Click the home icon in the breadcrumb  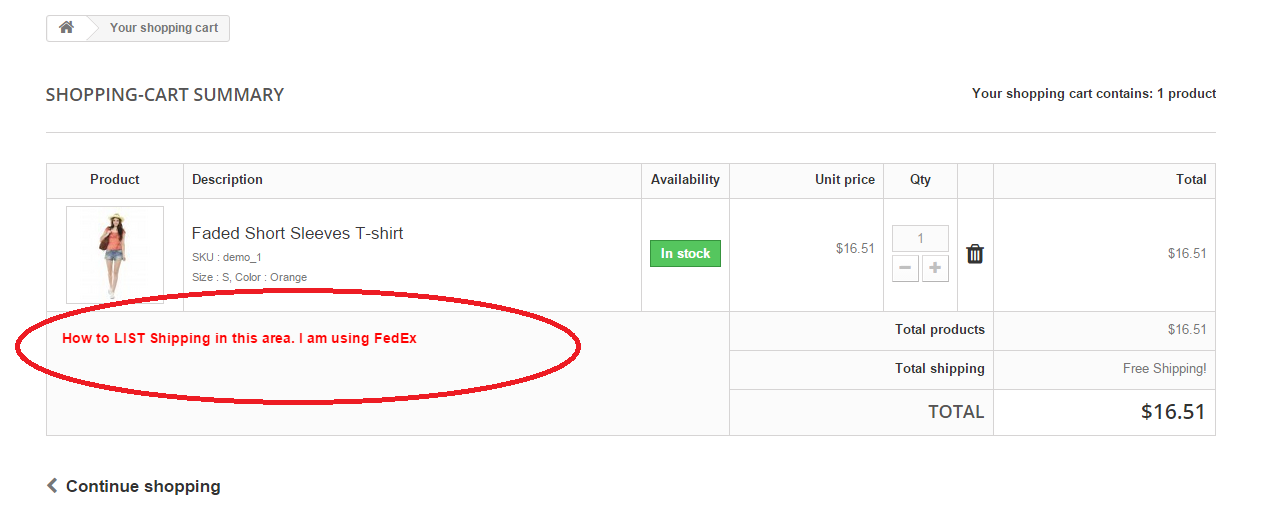(x=66, y=28)
